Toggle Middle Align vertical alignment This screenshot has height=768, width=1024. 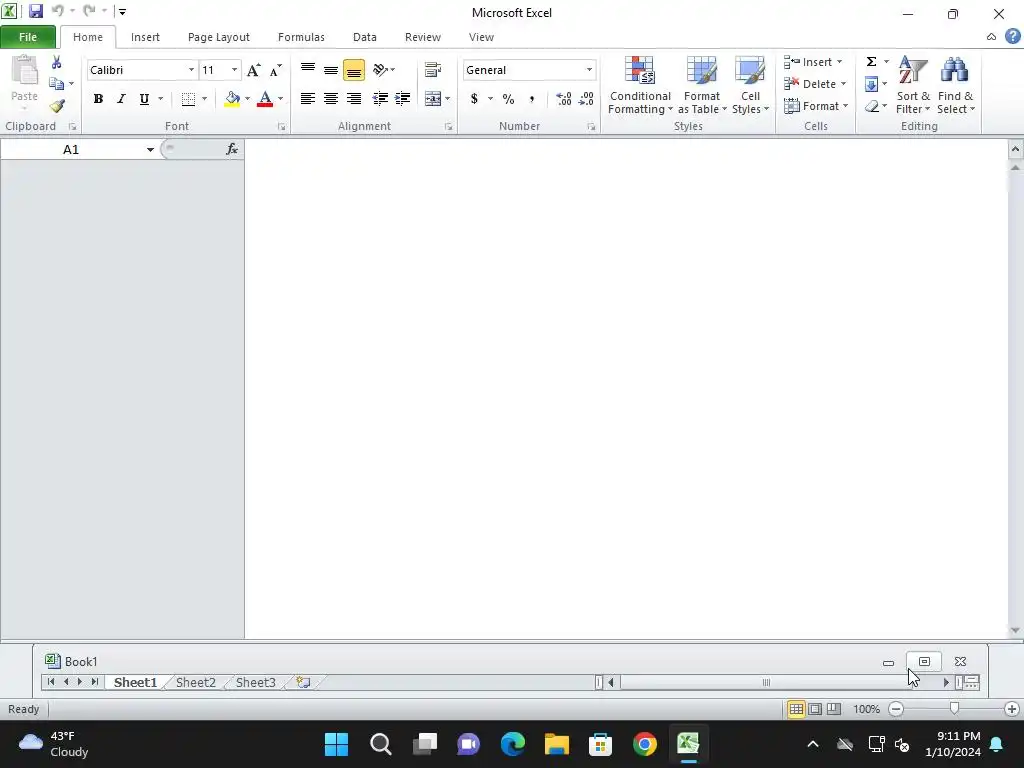[330, 69]
